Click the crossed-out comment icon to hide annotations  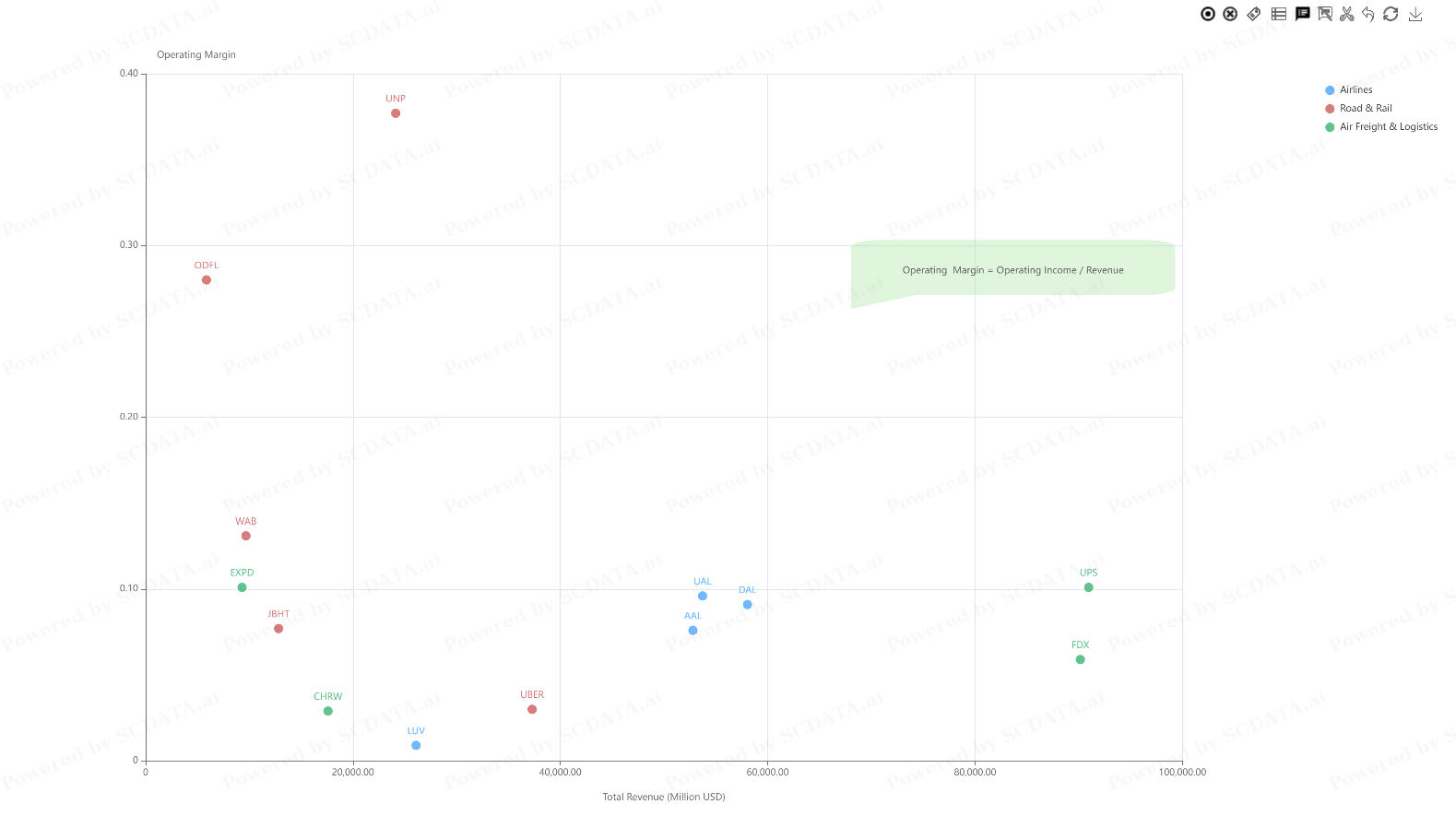pyautogui.click(x=1325, y=14)
